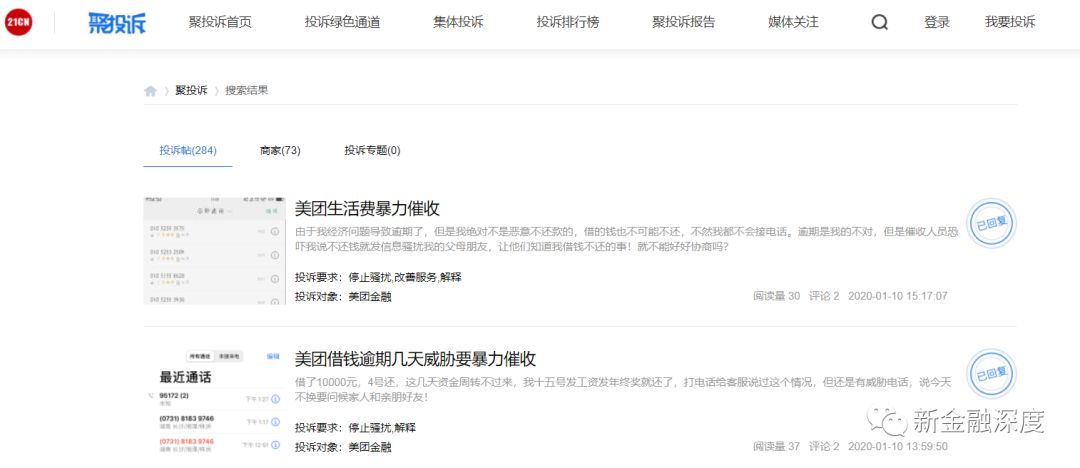Switch to 商家(73) tab
The image size is (1080, 468).
pyautogui.click(x=280, y=150)
